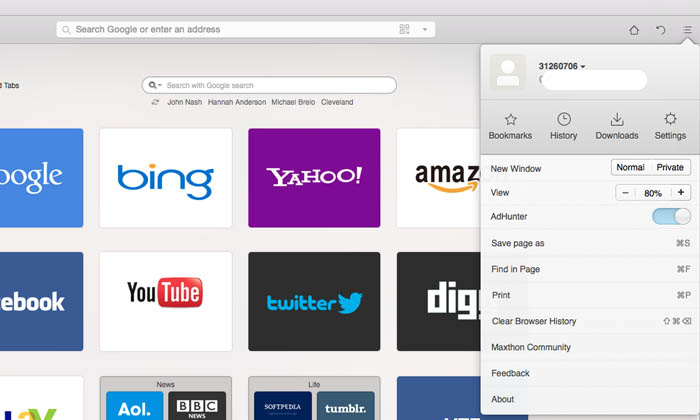Open the Digg quick access tile
This screenshot has width=700, height=420.
439,301
